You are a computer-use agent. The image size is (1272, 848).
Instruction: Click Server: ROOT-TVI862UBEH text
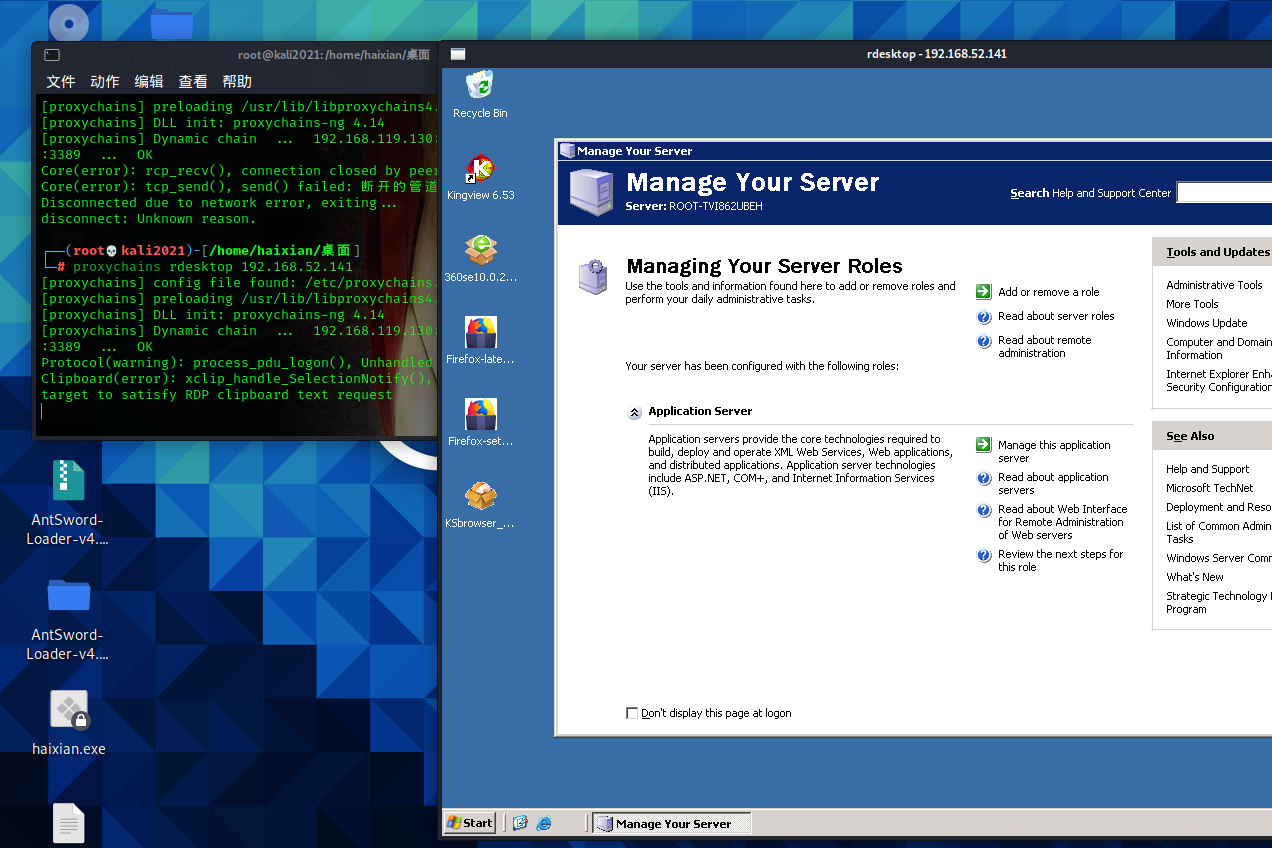pyautogui.click(x=694, y=206)
